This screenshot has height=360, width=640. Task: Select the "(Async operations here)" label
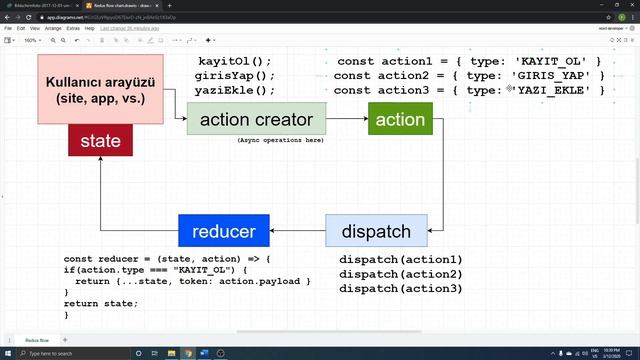click(280, 140)
